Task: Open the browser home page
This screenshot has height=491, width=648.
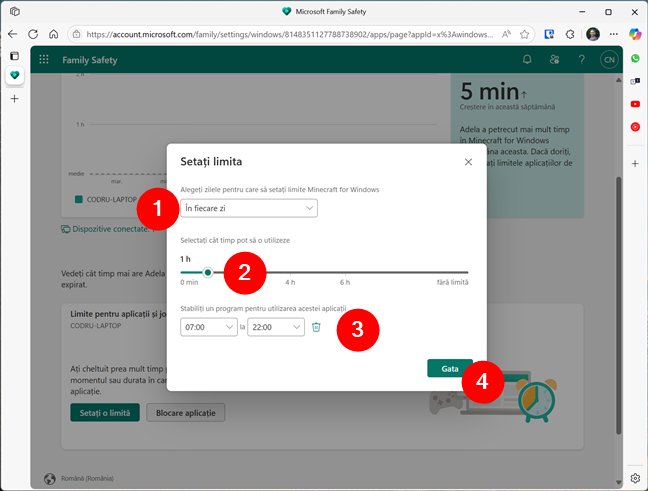Action: pos(54,34)
